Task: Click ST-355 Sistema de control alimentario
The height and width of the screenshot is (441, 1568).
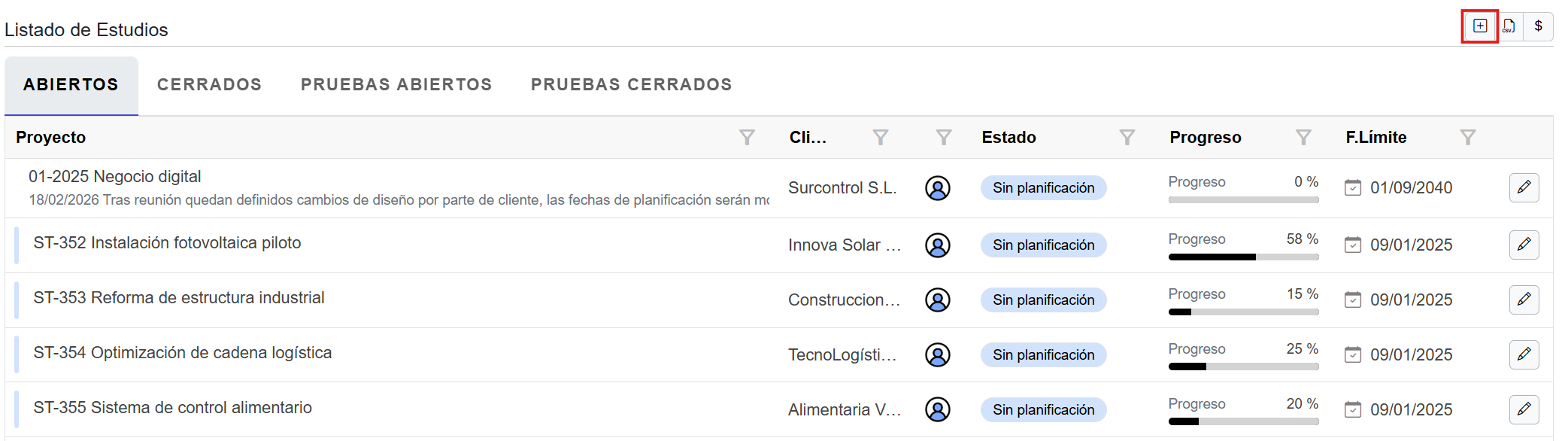Action: point(172,408)
